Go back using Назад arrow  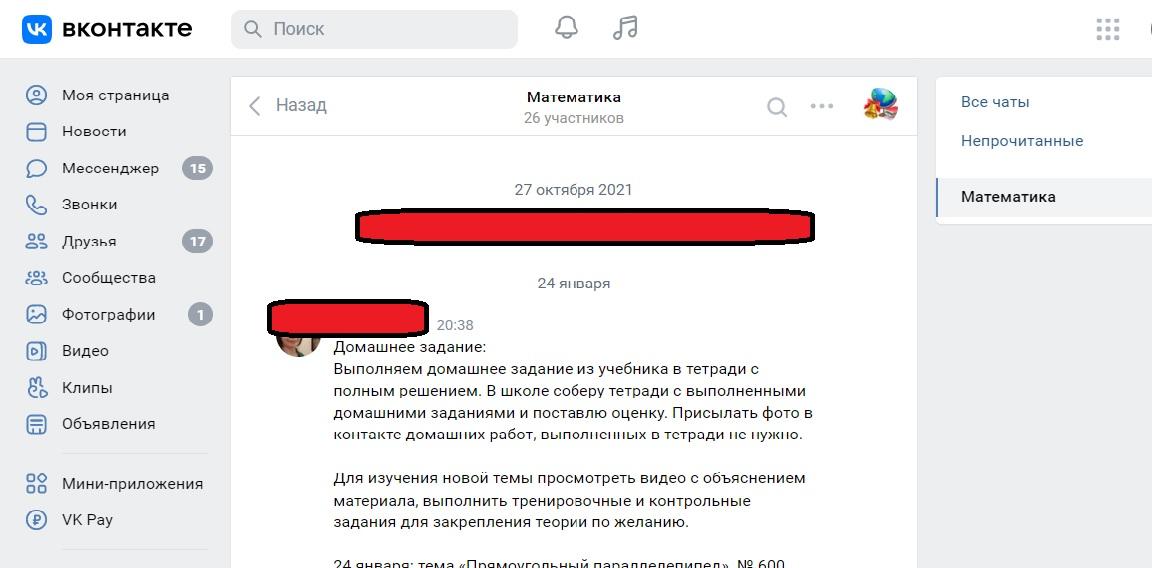coord(287,106)
